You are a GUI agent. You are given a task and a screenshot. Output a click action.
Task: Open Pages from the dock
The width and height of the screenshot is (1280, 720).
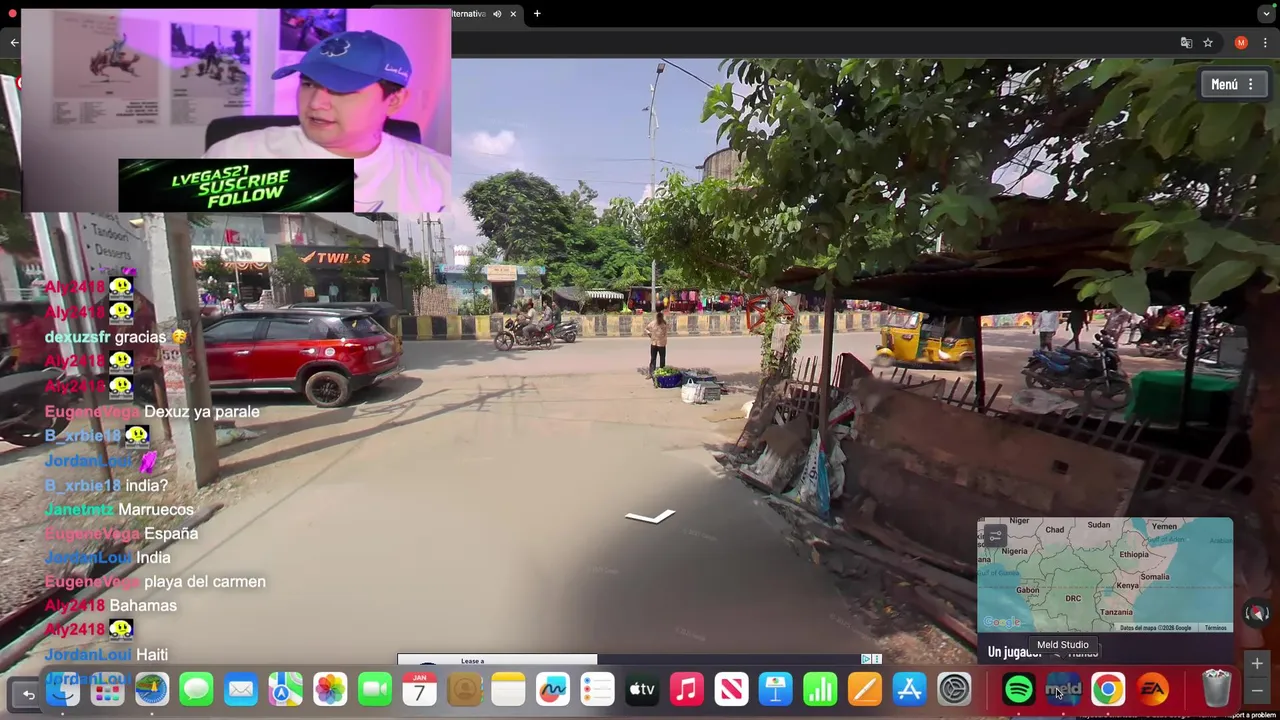click(865, 690)
